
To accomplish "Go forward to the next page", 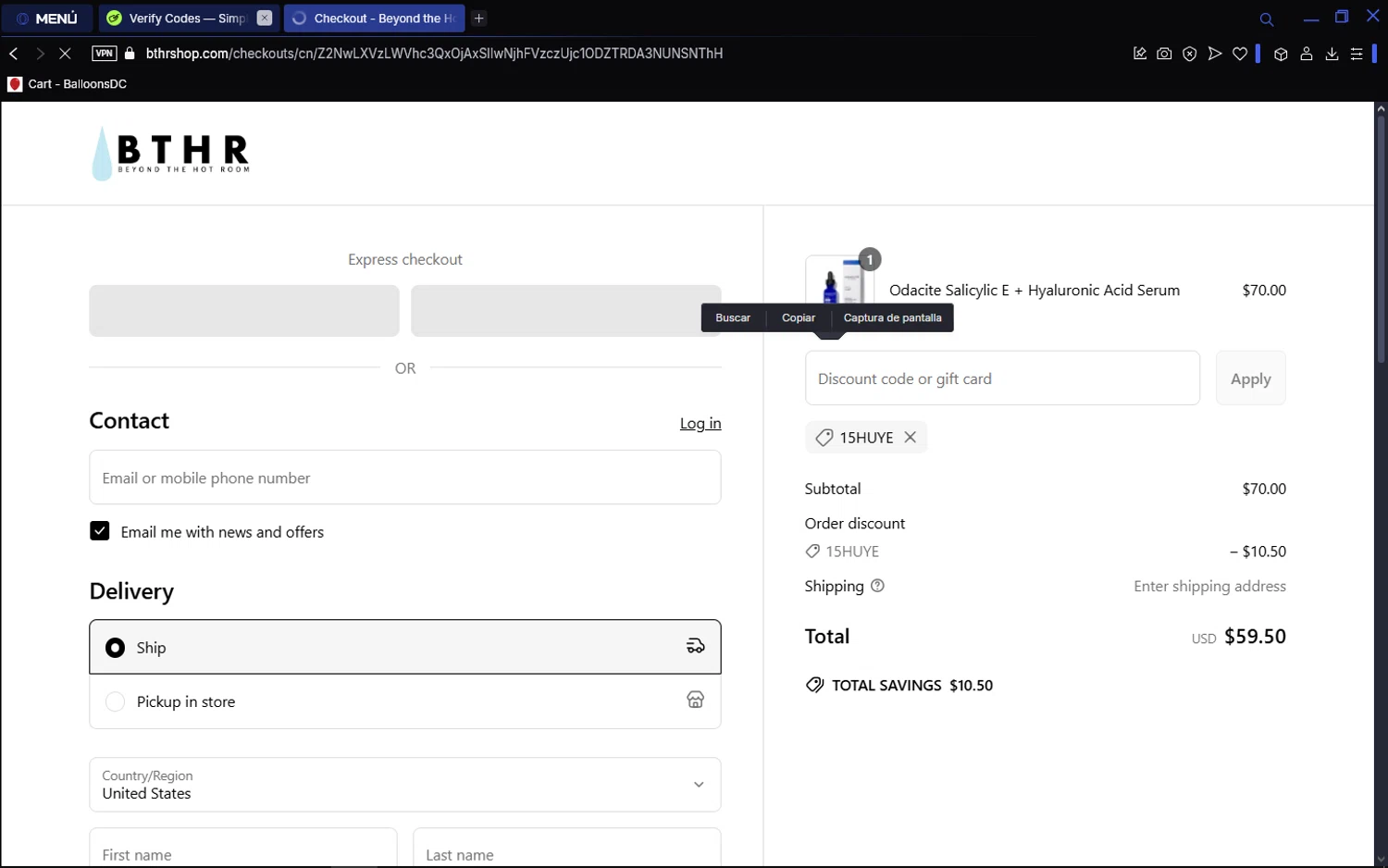I will coord(40,54).
